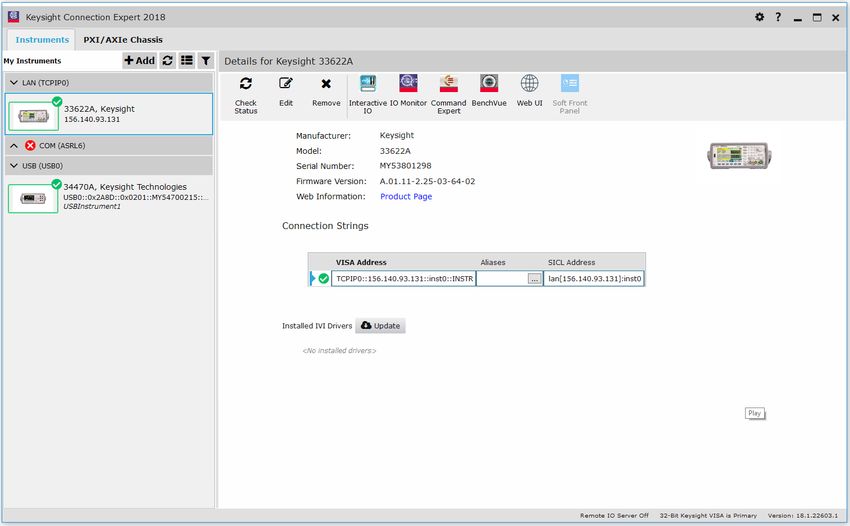Viewport: 850px width, 526px height.
Task: Click firmware version A.01.11-2.25-03-64-02
Action: point(427,181)
